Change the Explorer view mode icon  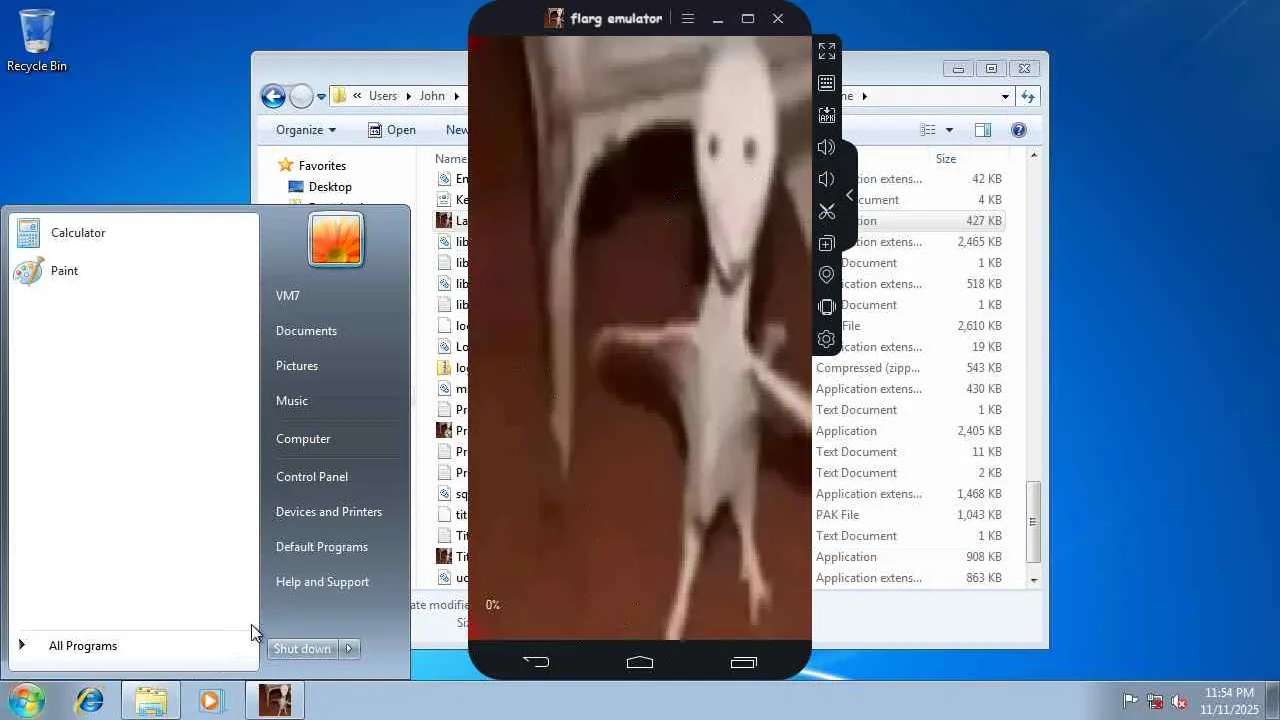click(x=928, y=130)
